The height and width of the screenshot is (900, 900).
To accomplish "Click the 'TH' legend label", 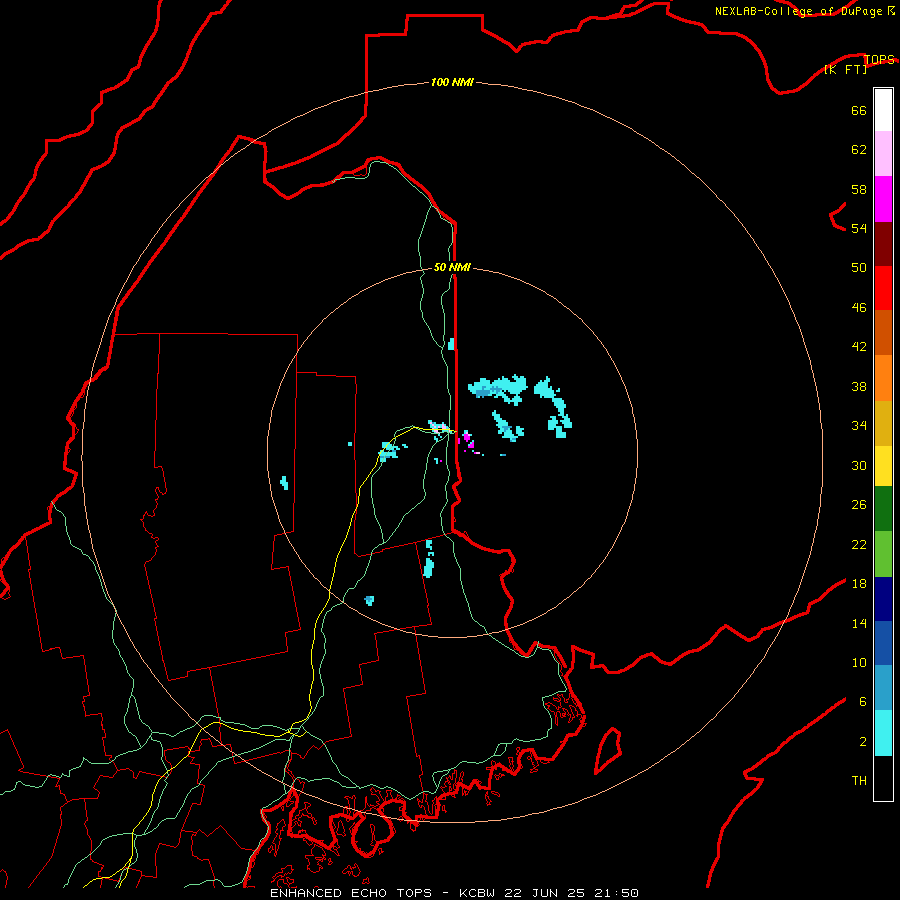I will tap(859, 781).
